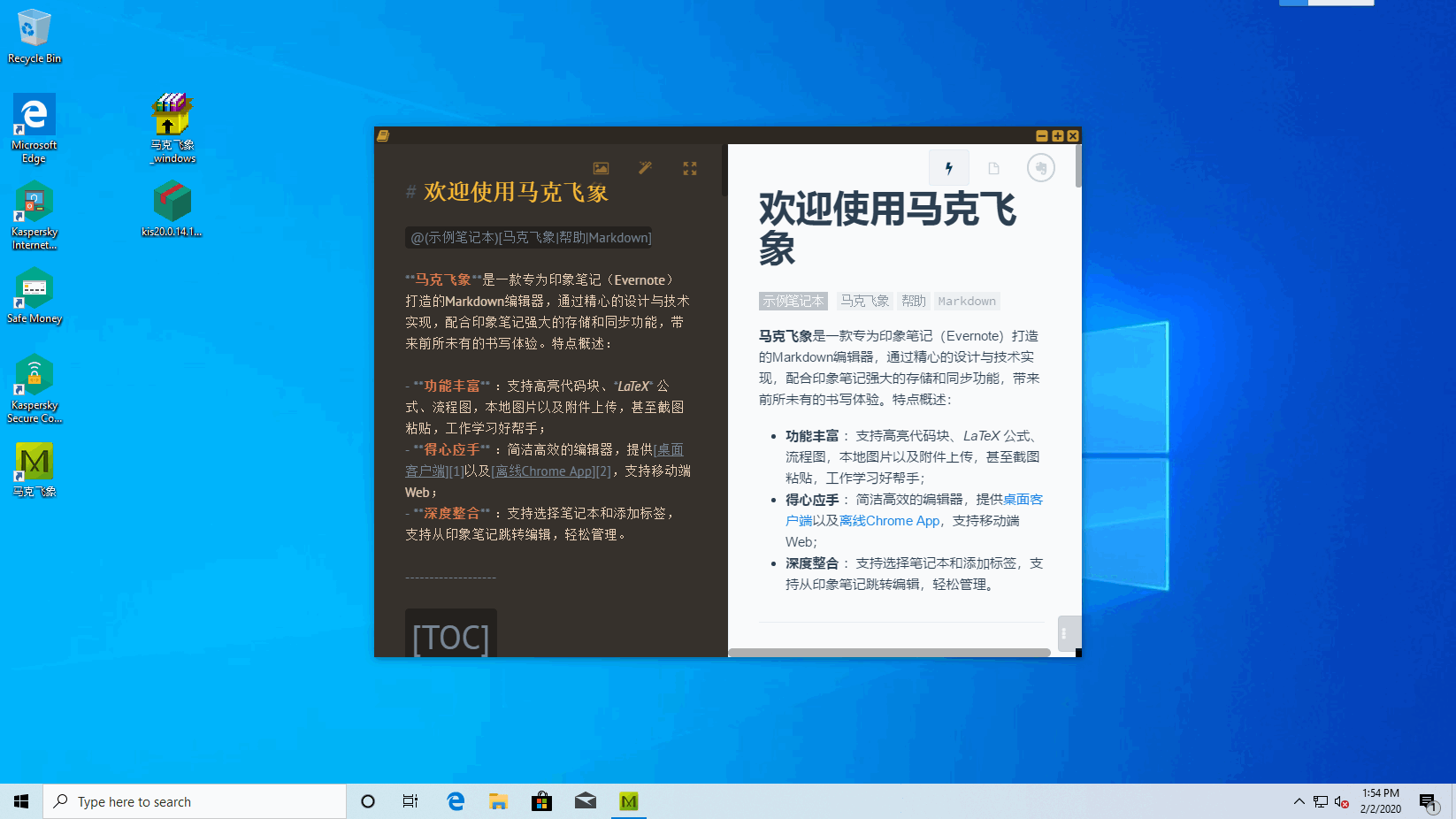Screen dimensions: 1456x819
Task: Select 马克飞象 desktop shortcut
Action: pos(34,470)
